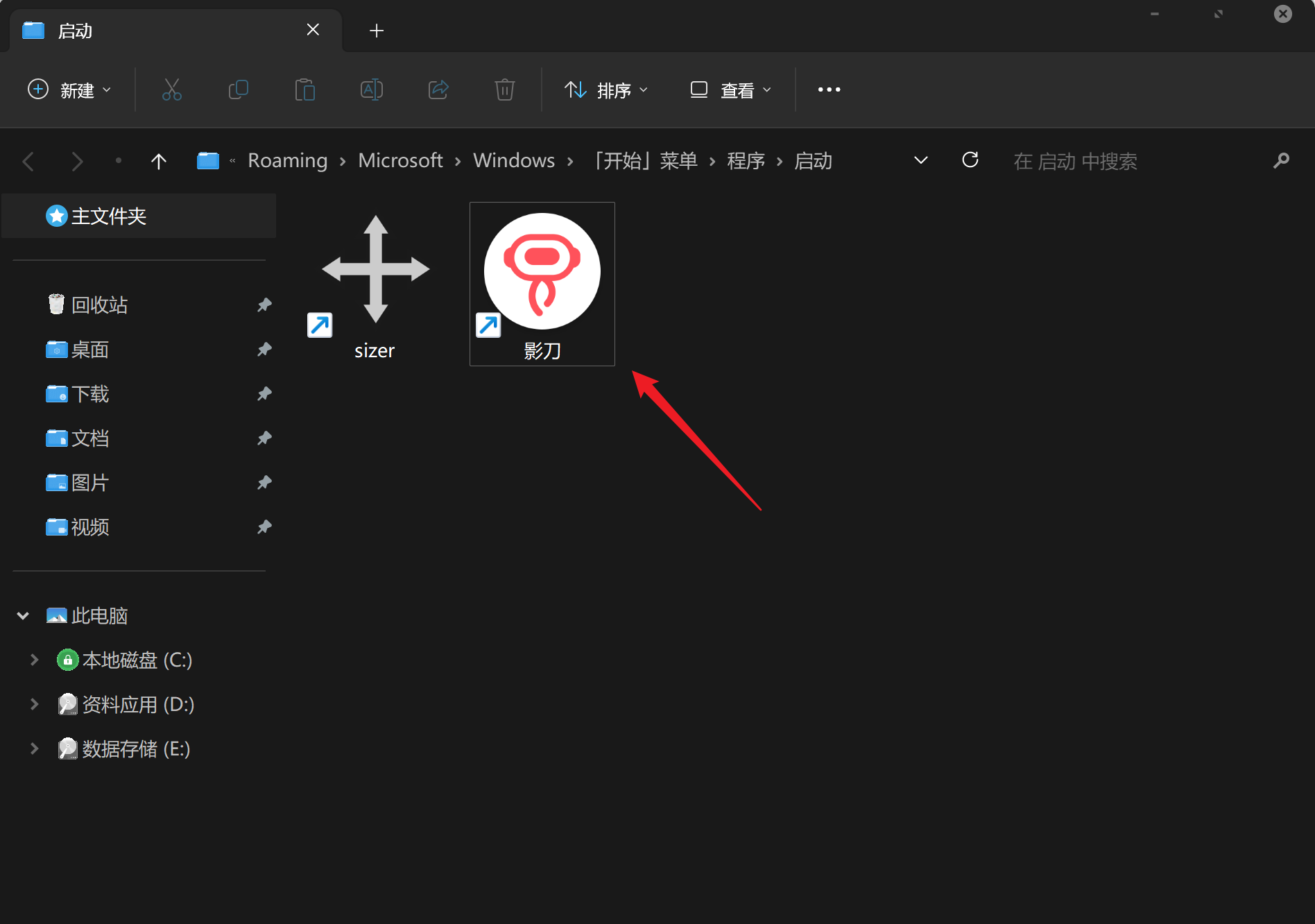Click 启动 in the address path
Viewport: 1315px width, 924px height.
(x=813, y=161)
